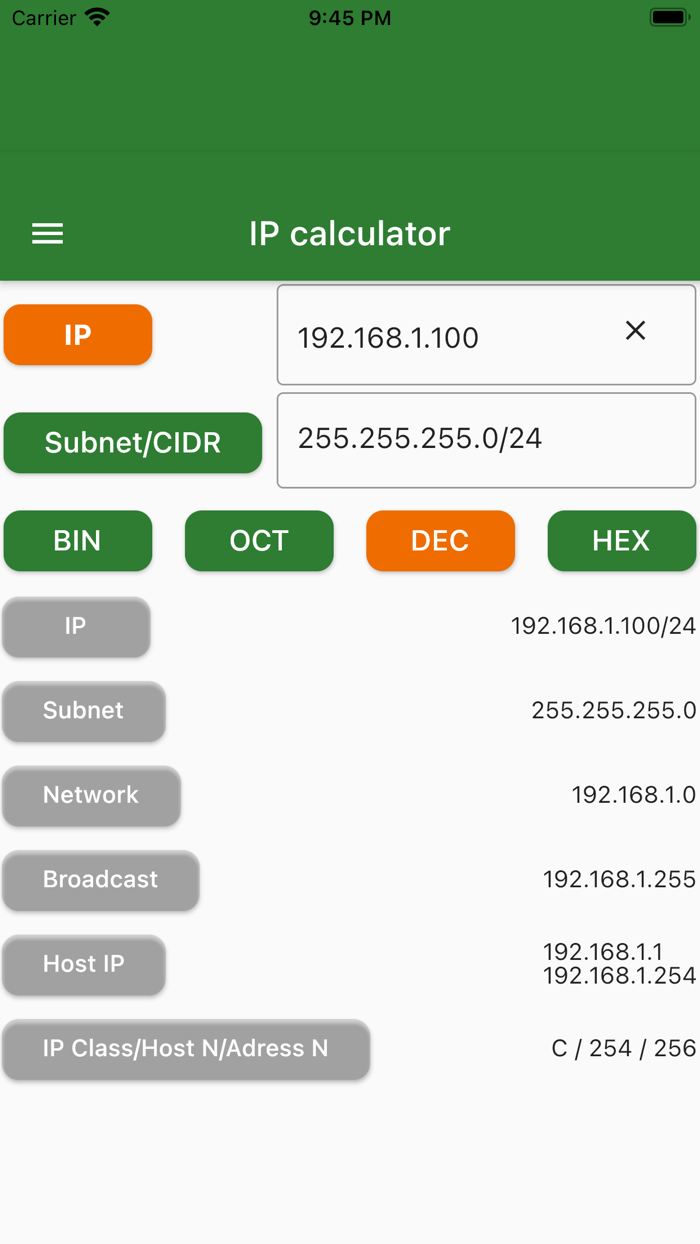Clear the IP address field using the X

[636, 330]
